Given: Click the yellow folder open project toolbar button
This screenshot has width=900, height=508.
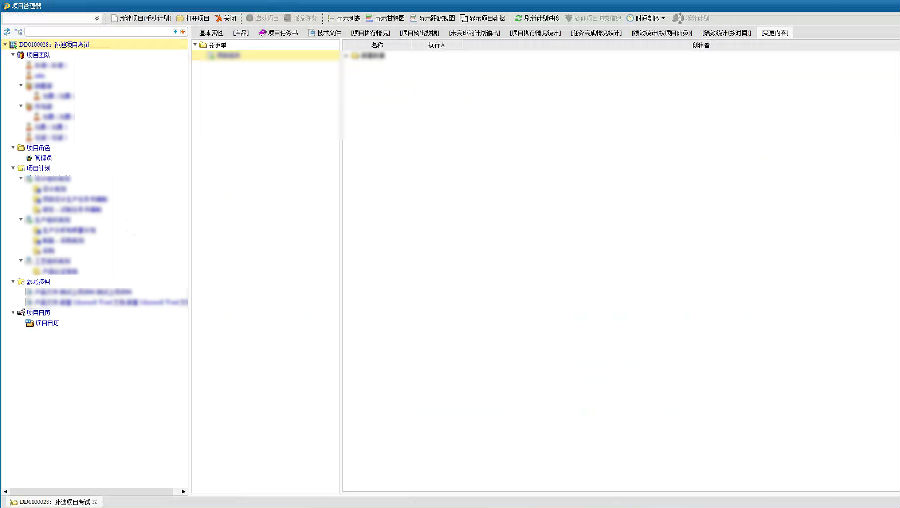Looking at the screenshot, I should [193, 18].
